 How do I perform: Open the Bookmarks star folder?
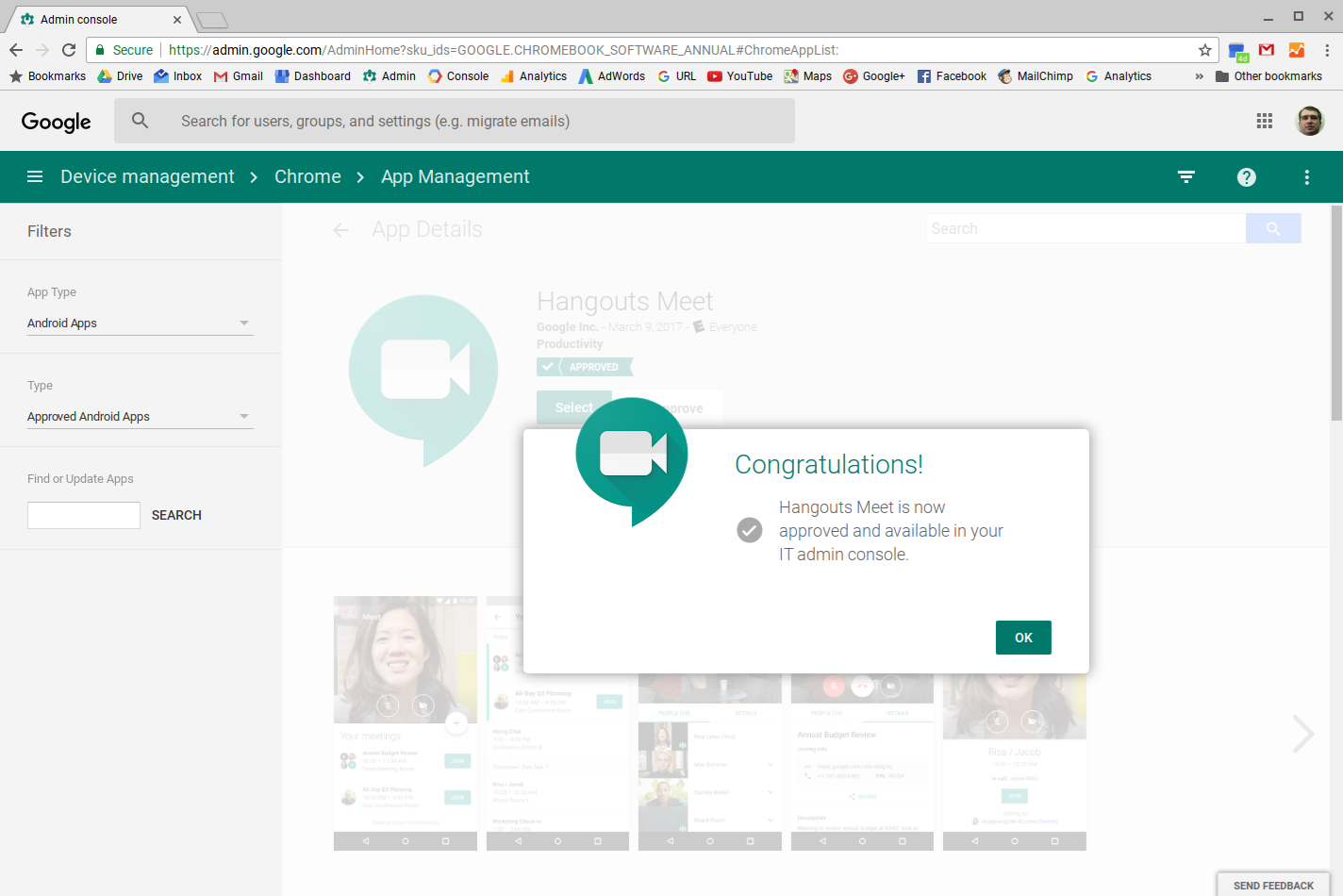pos(47,76)
